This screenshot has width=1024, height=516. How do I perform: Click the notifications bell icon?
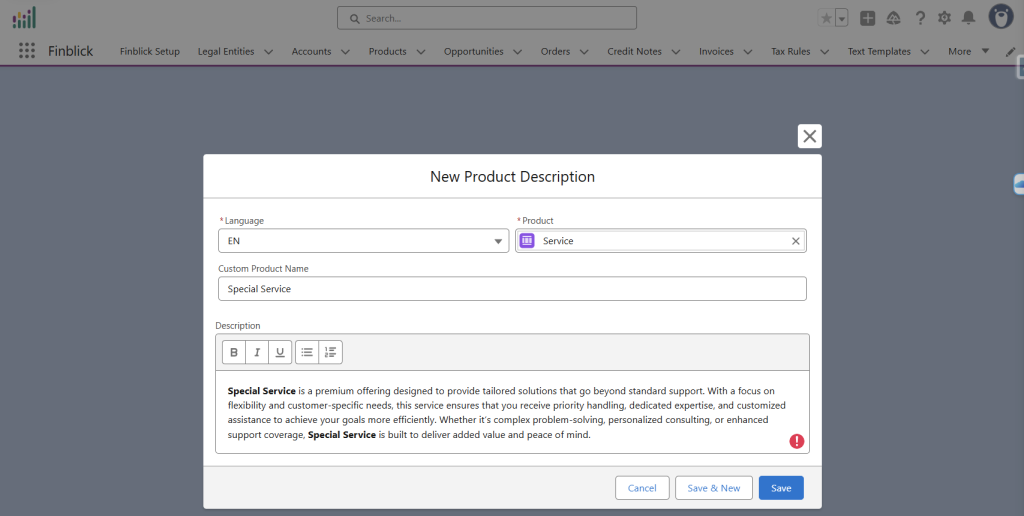(968, 18)
